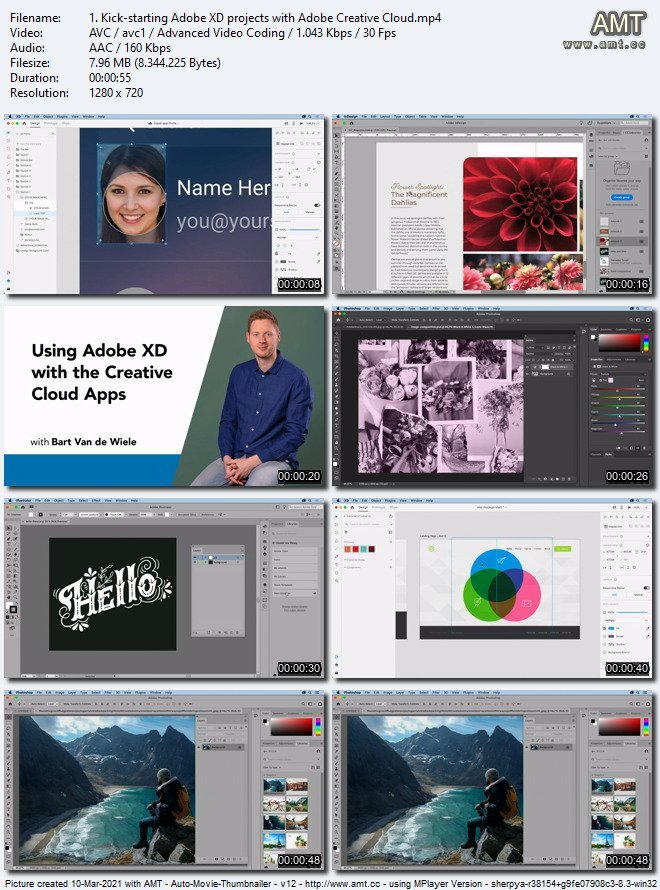Select the teal swatch in XD 00:00:40 frame

pos(363,549)
